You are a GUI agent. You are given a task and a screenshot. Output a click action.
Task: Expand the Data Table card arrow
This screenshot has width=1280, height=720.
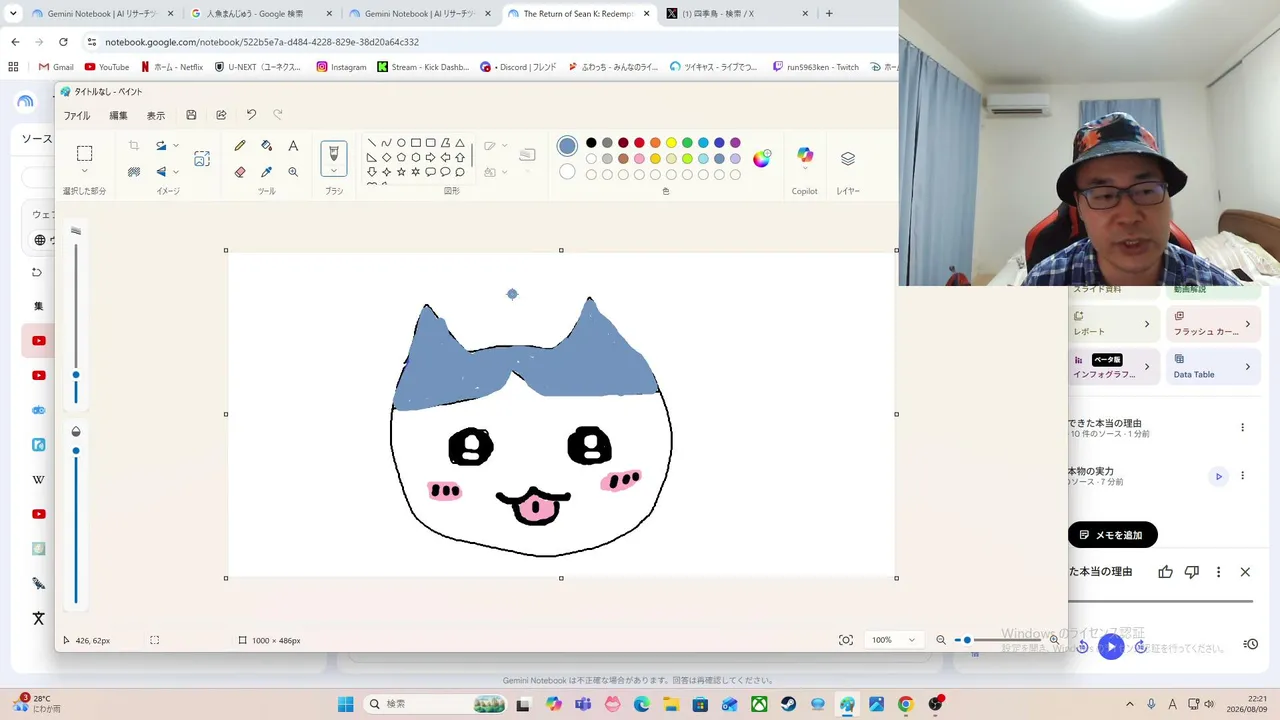click(1247, 367)
